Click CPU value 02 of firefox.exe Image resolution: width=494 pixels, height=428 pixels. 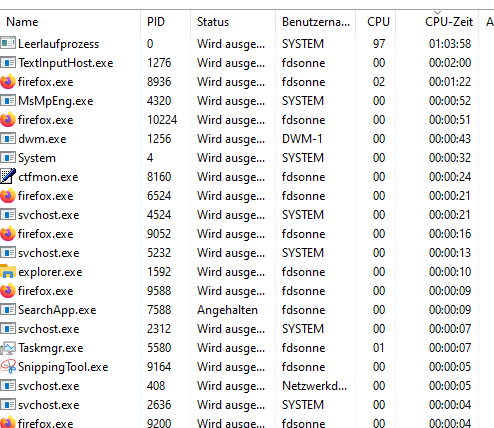[x=379, y=82]
